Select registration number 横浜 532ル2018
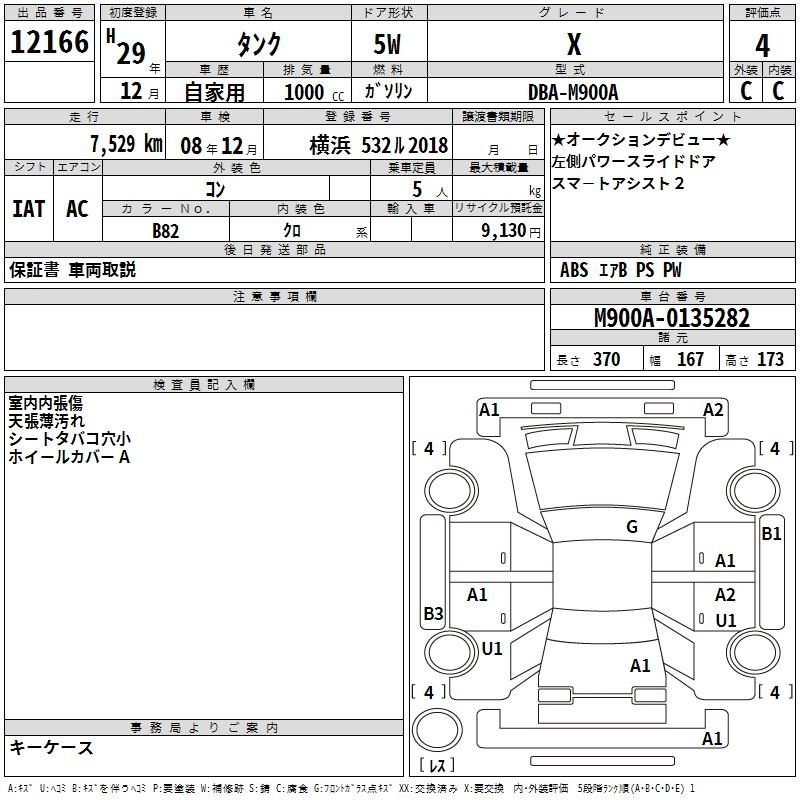The width and height of the screenshot is (800, 800). (x=379, y=146)
